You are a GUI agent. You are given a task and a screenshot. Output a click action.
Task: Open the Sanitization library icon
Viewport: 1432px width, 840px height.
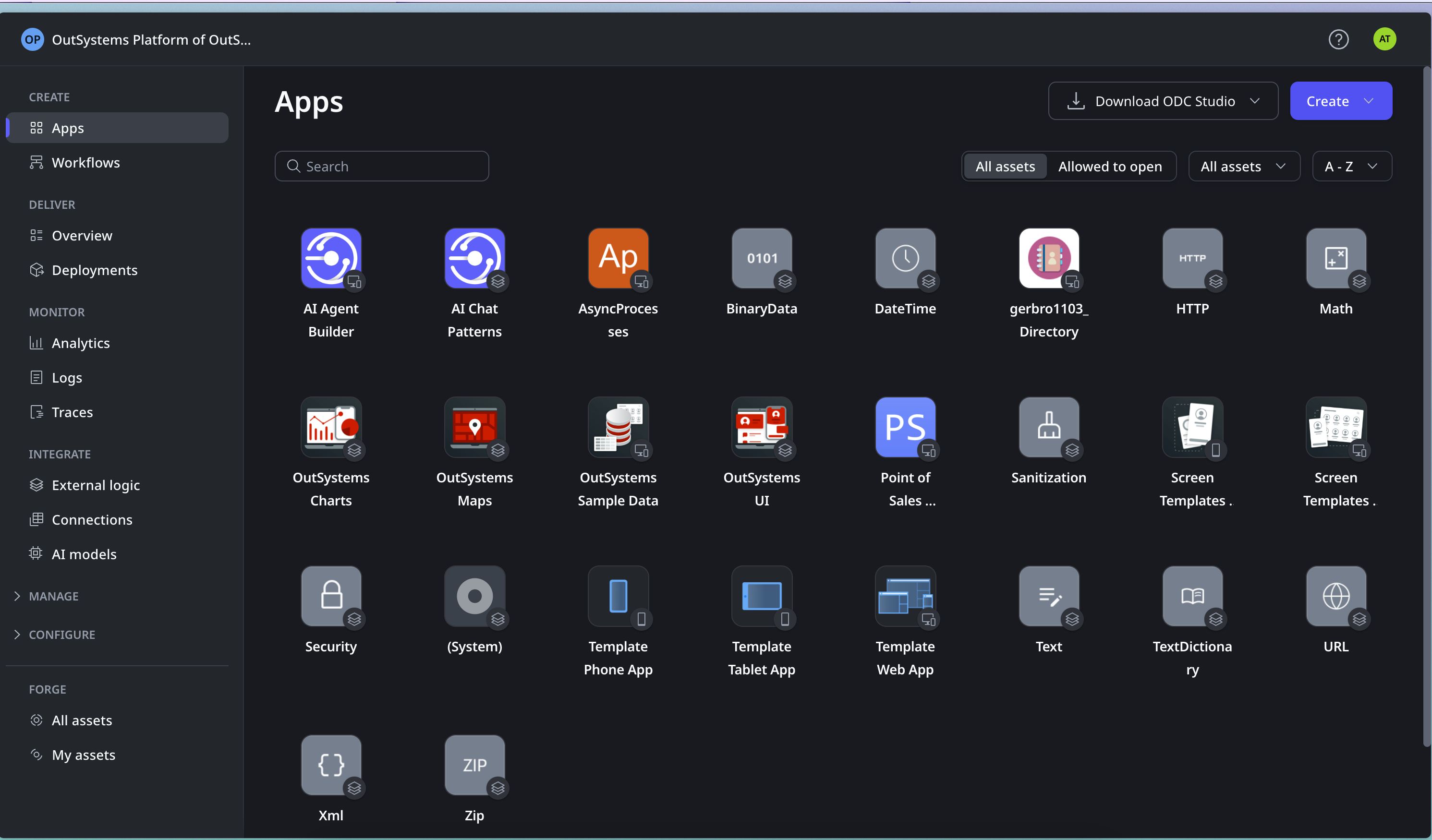1049,427
